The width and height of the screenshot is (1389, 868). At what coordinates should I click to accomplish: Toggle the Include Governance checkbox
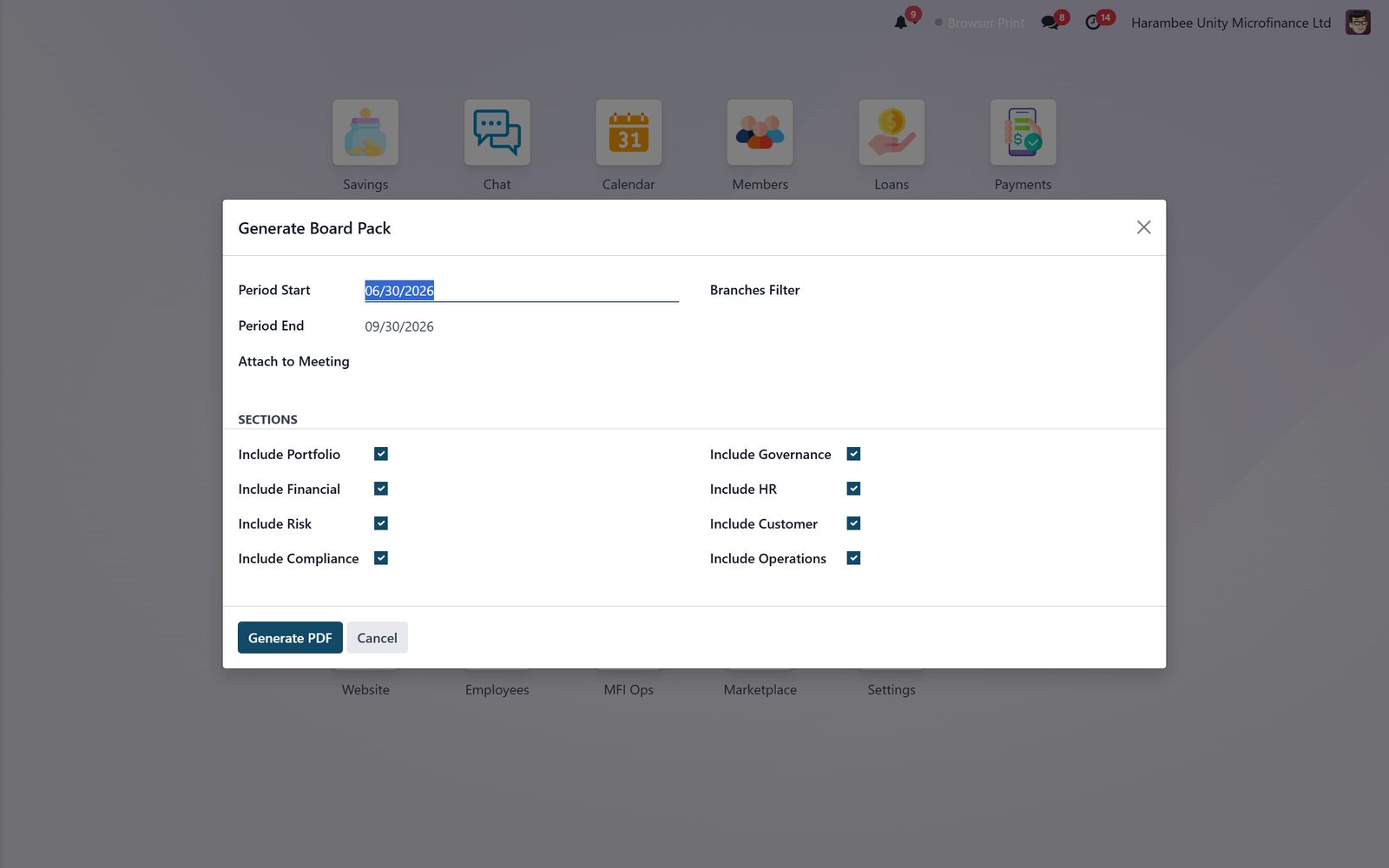[853, 454]
